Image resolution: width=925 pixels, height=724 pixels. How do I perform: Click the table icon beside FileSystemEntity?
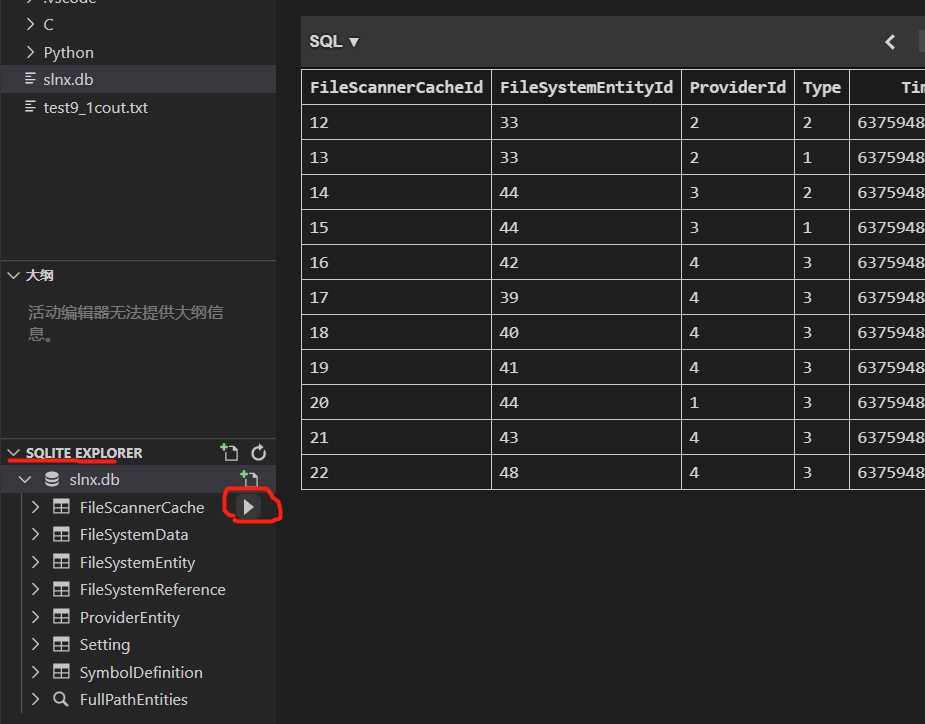61,562
